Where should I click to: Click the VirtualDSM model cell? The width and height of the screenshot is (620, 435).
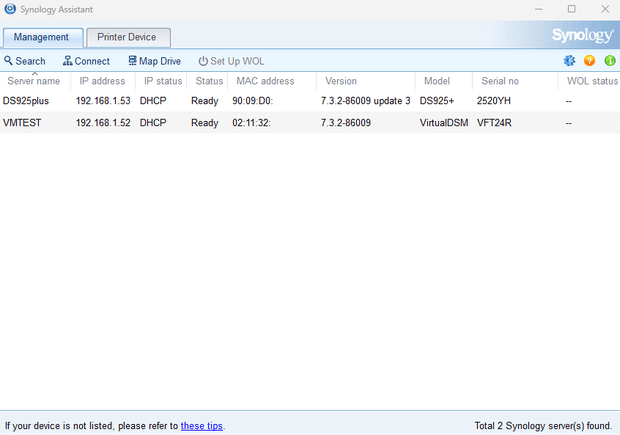tap(444, 123)
